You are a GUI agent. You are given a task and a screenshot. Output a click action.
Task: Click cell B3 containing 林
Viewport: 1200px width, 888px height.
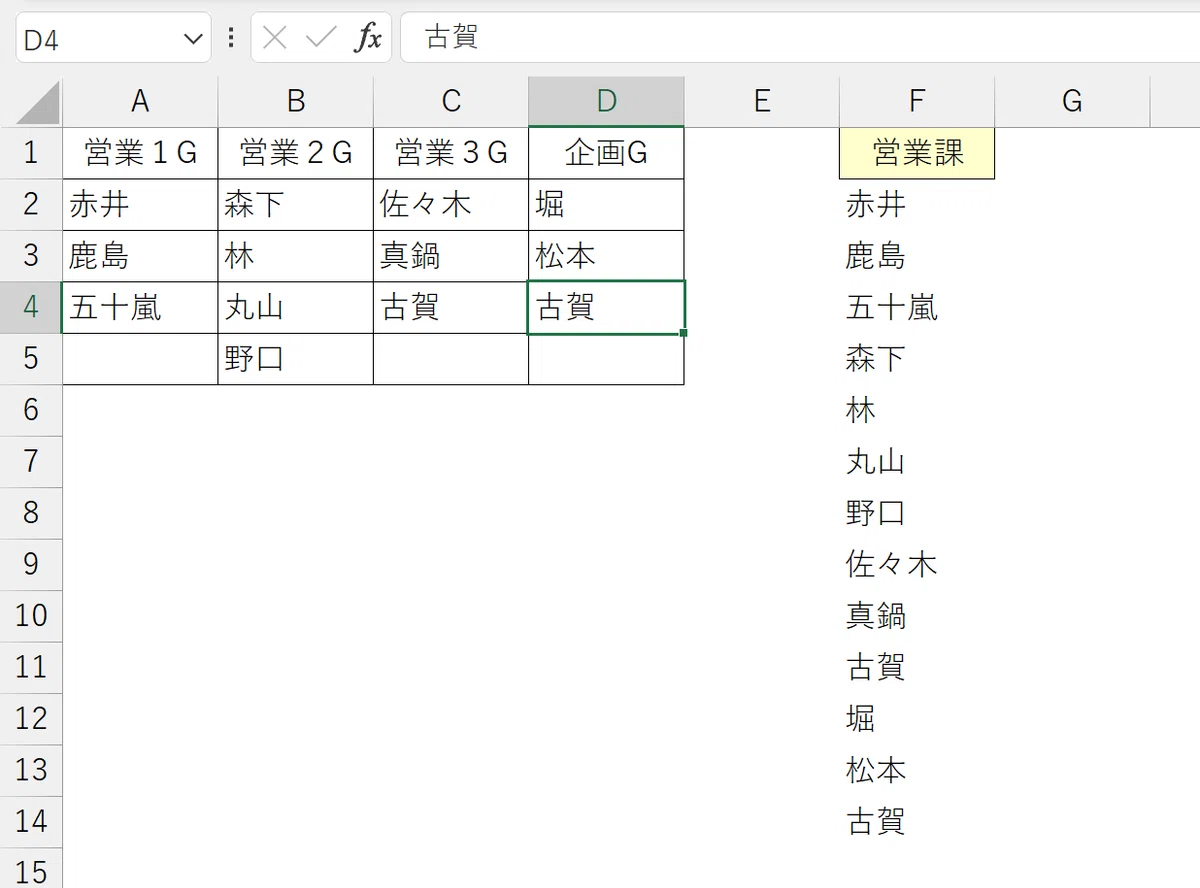(296, 256)
